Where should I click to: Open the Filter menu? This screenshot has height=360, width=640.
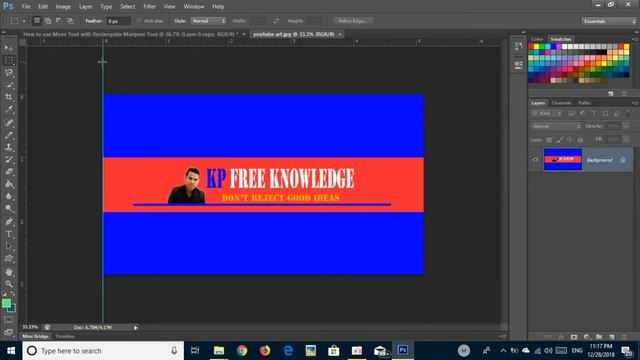pyautogui.click(x=149, y=7)
